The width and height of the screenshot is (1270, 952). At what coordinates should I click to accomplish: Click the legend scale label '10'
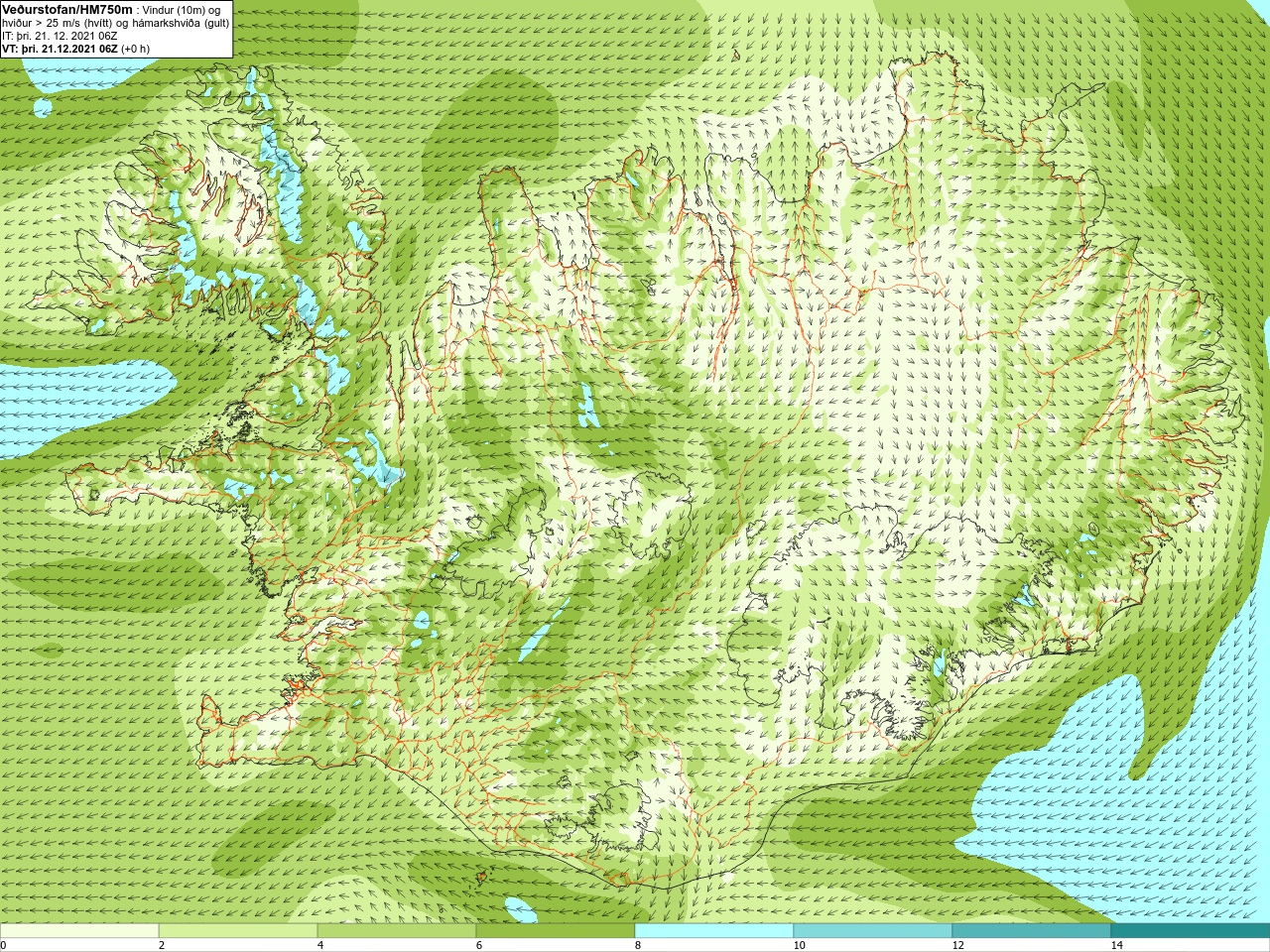point(800,945)
